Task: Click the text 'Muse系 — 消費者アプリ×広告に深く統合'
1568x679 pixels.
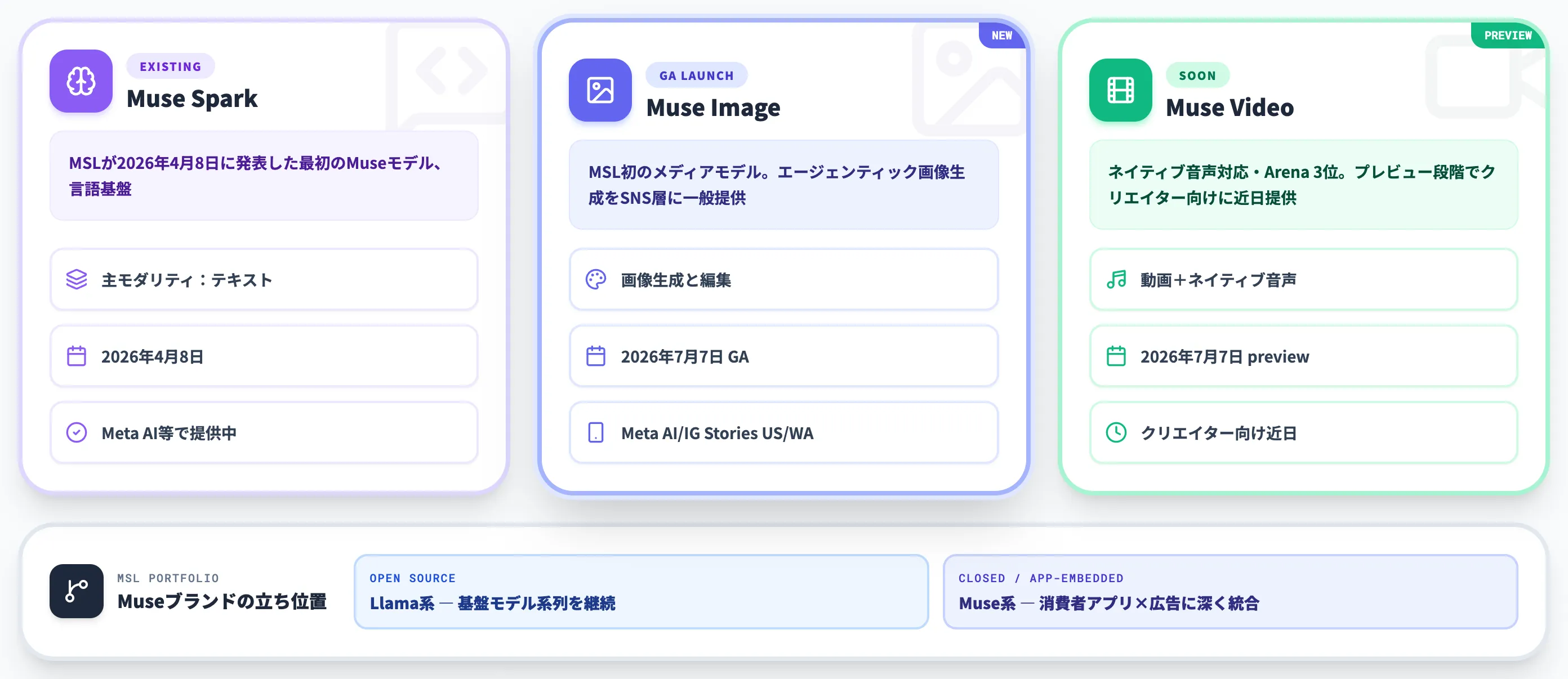Action: tap(1109, 603)
